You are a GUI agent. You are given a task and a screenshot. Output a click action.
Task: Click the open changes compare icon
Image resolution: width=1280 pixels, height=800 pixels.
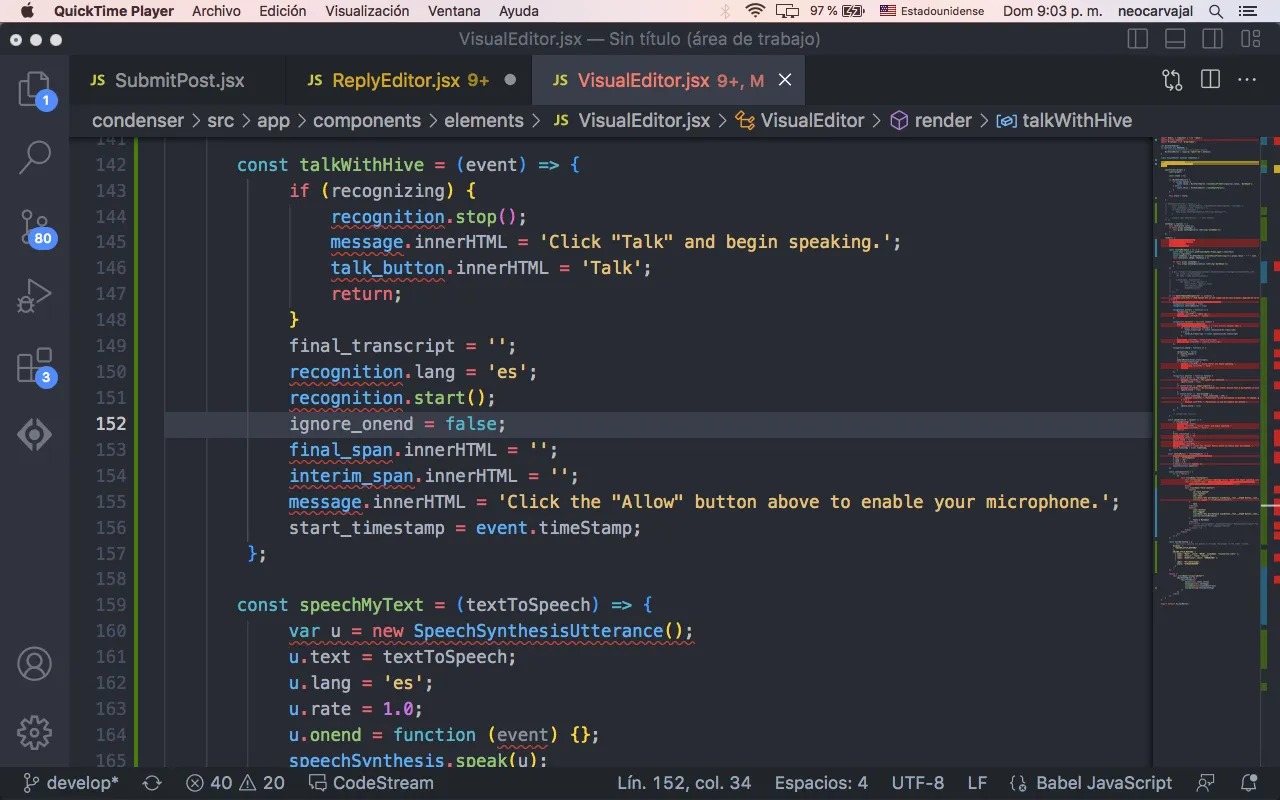pos(1172,80)
